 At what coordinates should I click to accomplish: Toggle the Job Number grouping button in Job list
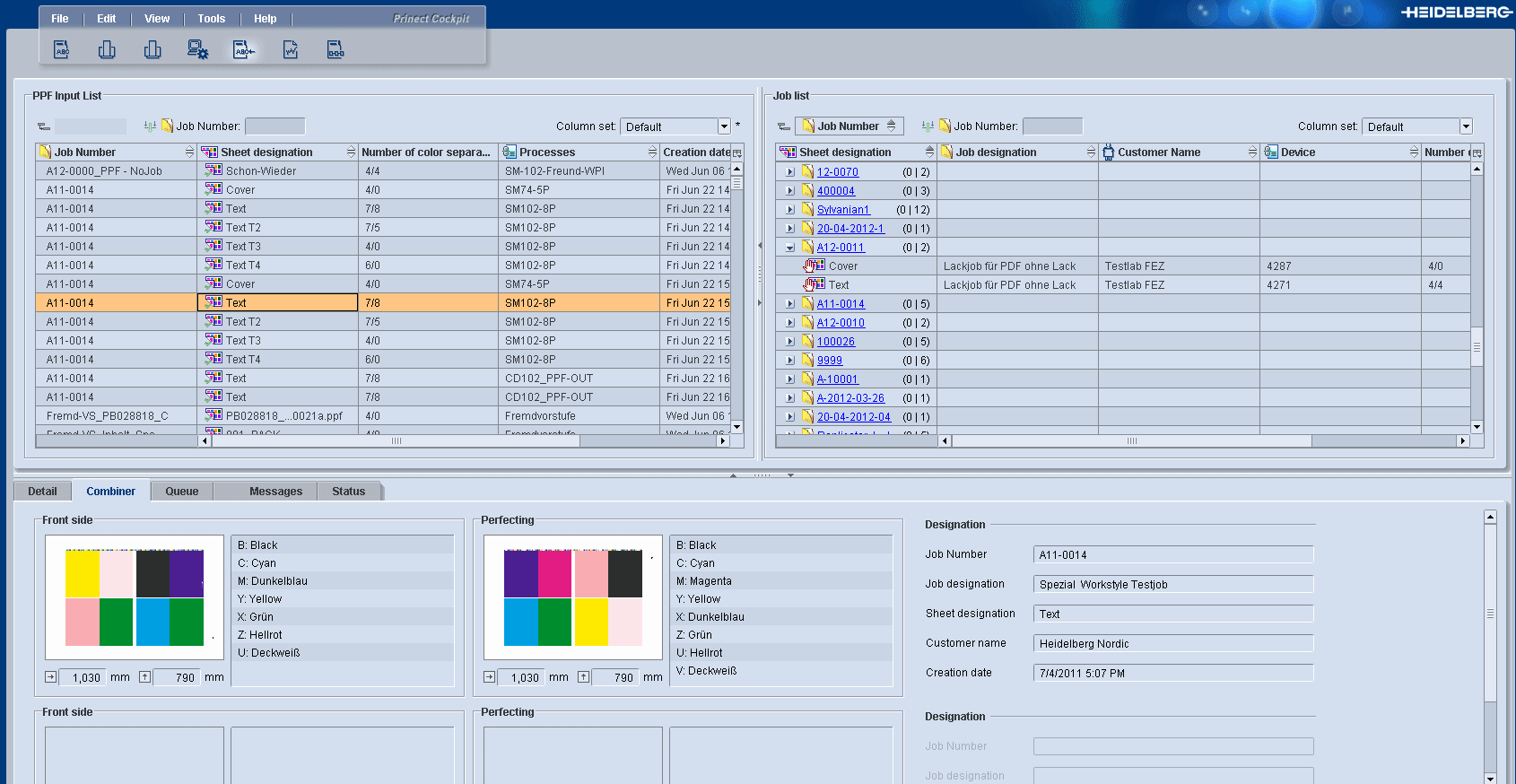point(849,126)
